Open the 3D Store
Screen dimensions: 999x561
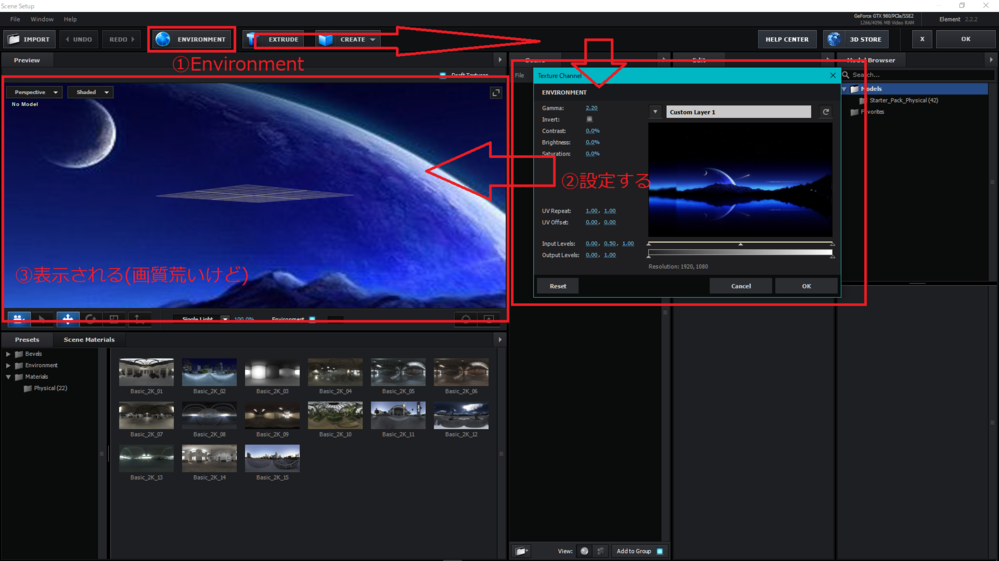click(x=855, y=40)
